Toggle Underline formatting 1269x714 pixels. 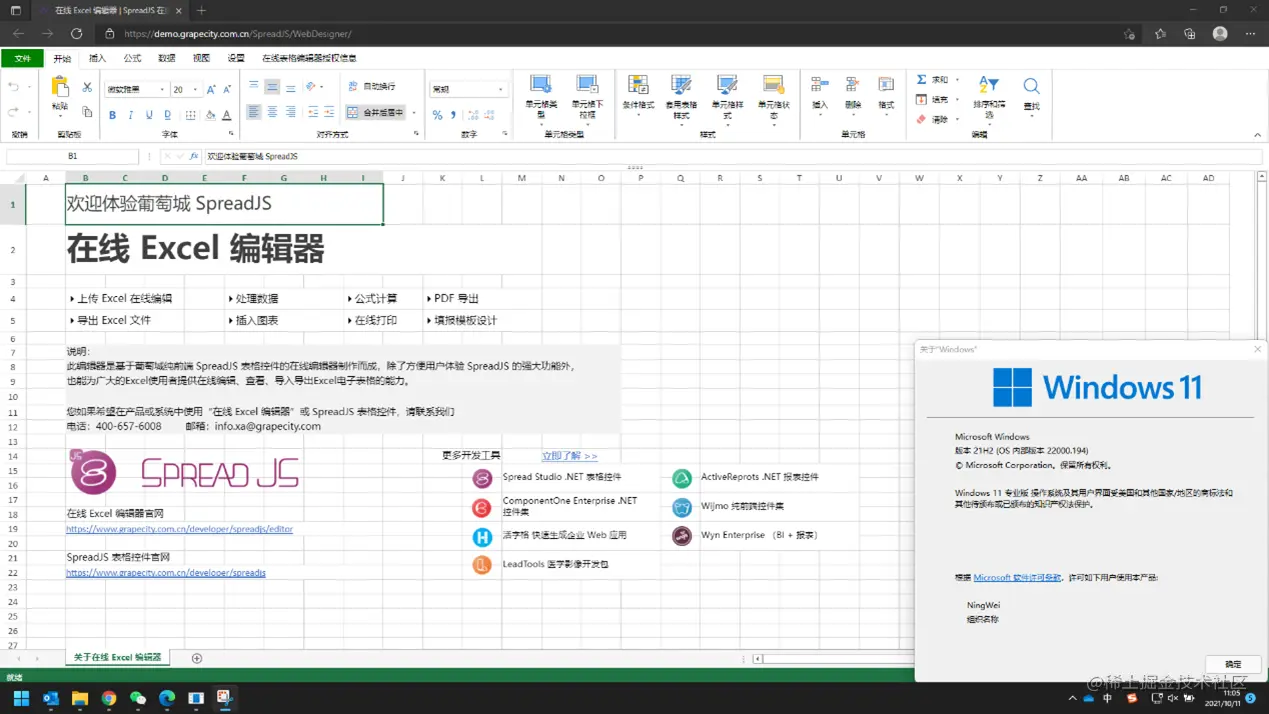(149, 115)
